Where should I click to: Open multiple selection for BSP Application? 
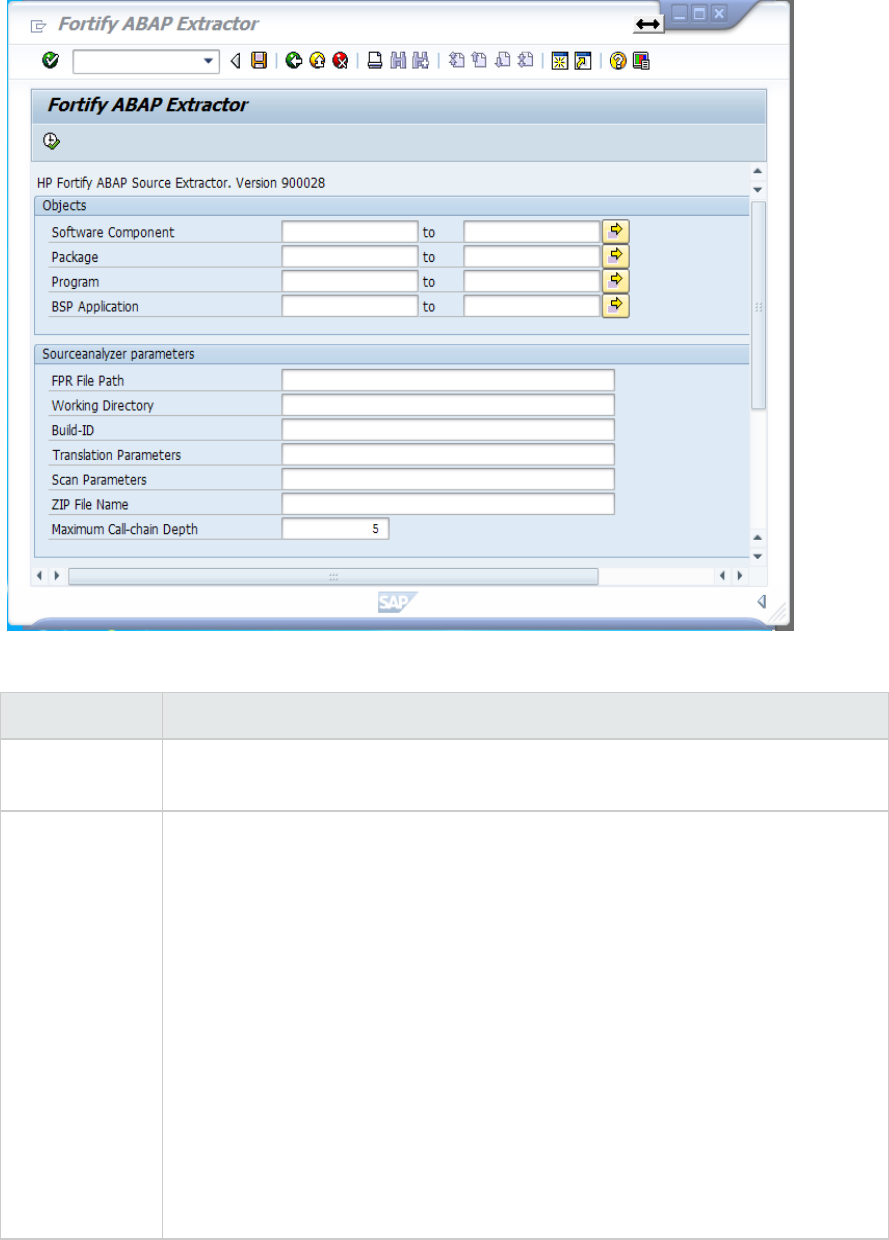click(615, 305)
